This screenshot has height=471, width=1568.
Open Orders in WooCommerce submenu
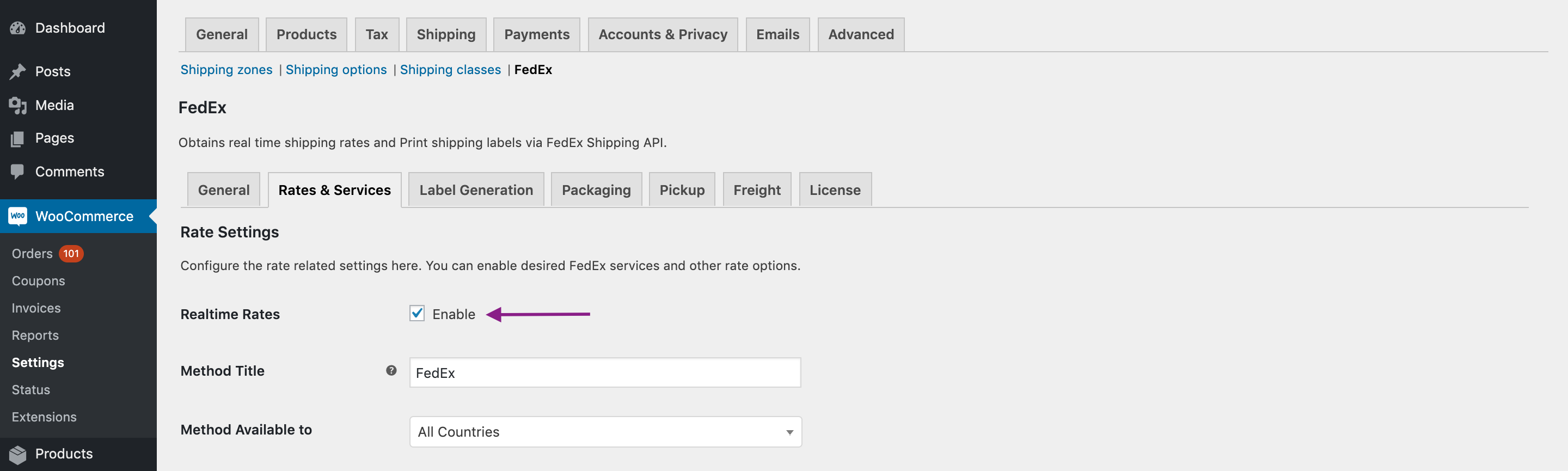click(32, 254)
